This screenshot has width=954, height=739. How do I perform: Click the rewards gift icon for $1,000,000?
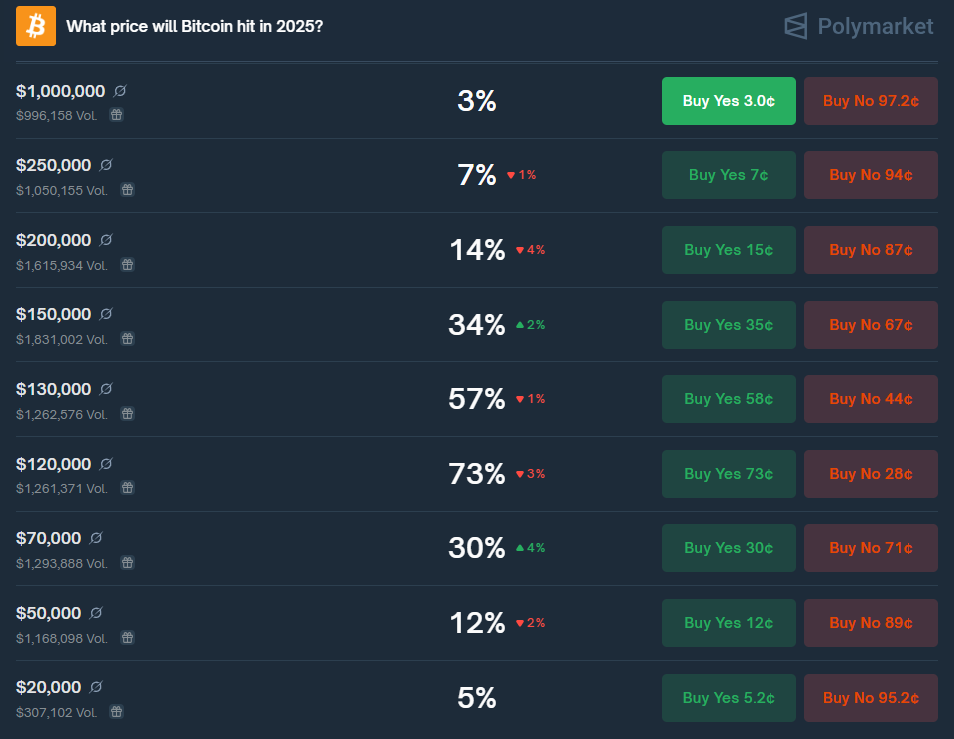117,115
